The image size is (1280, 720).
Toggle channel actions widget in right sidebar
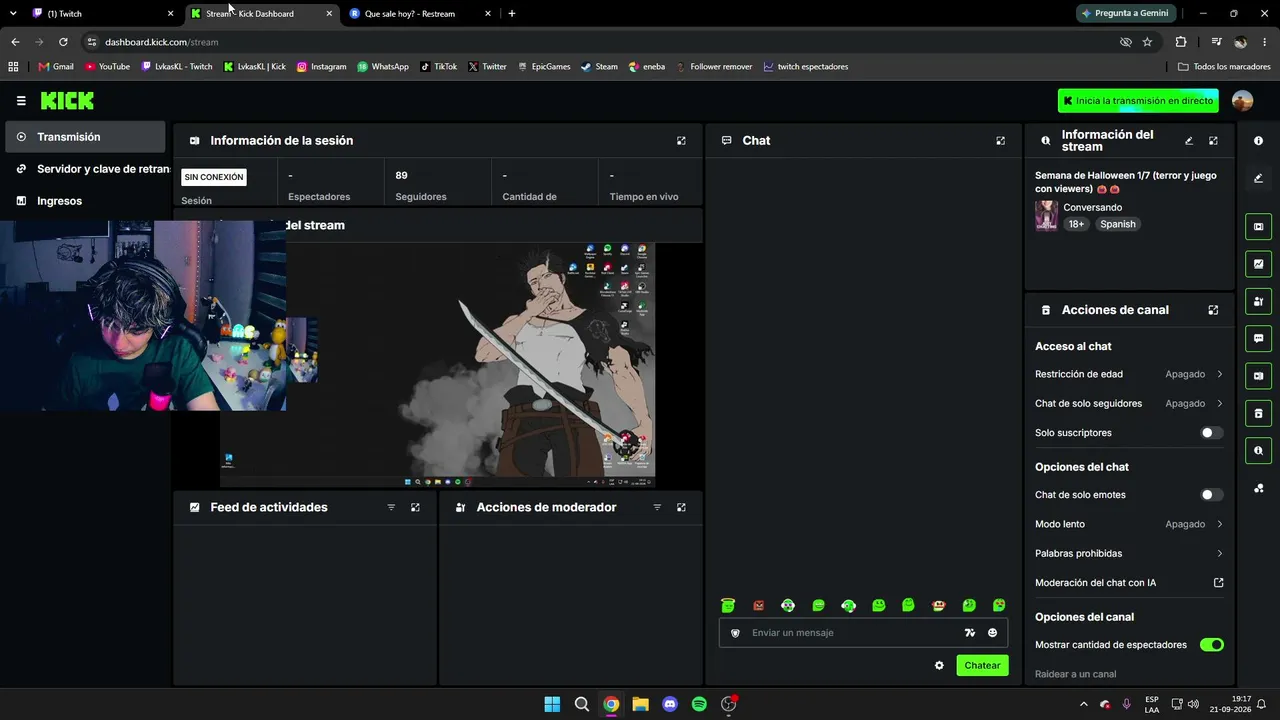(1258, 413)
